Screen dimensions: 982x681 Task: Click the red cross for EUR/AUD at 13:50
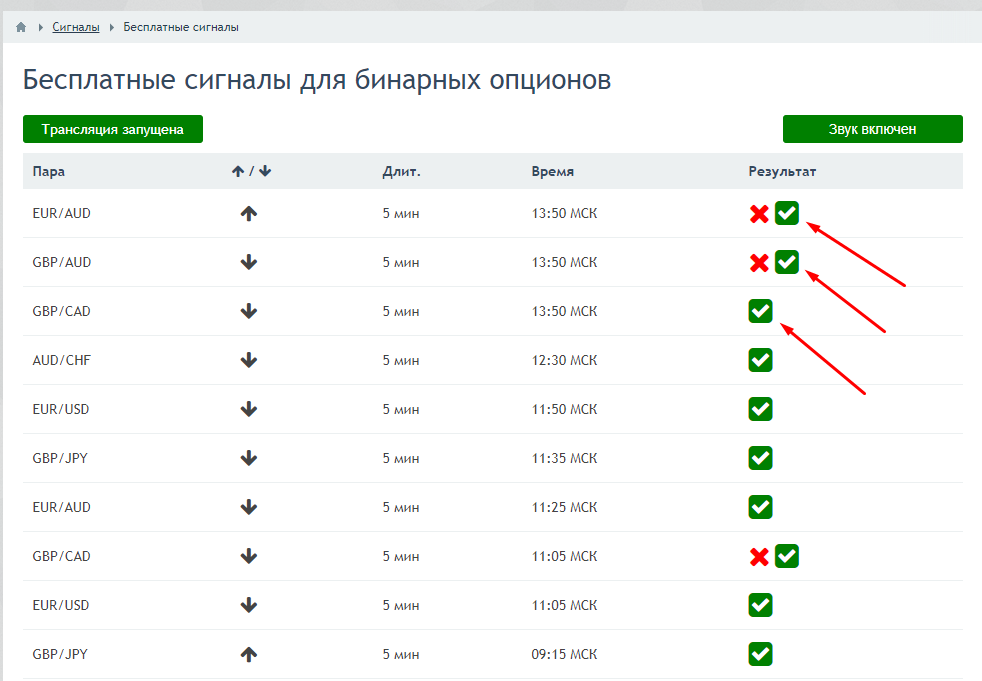[759, 214]
